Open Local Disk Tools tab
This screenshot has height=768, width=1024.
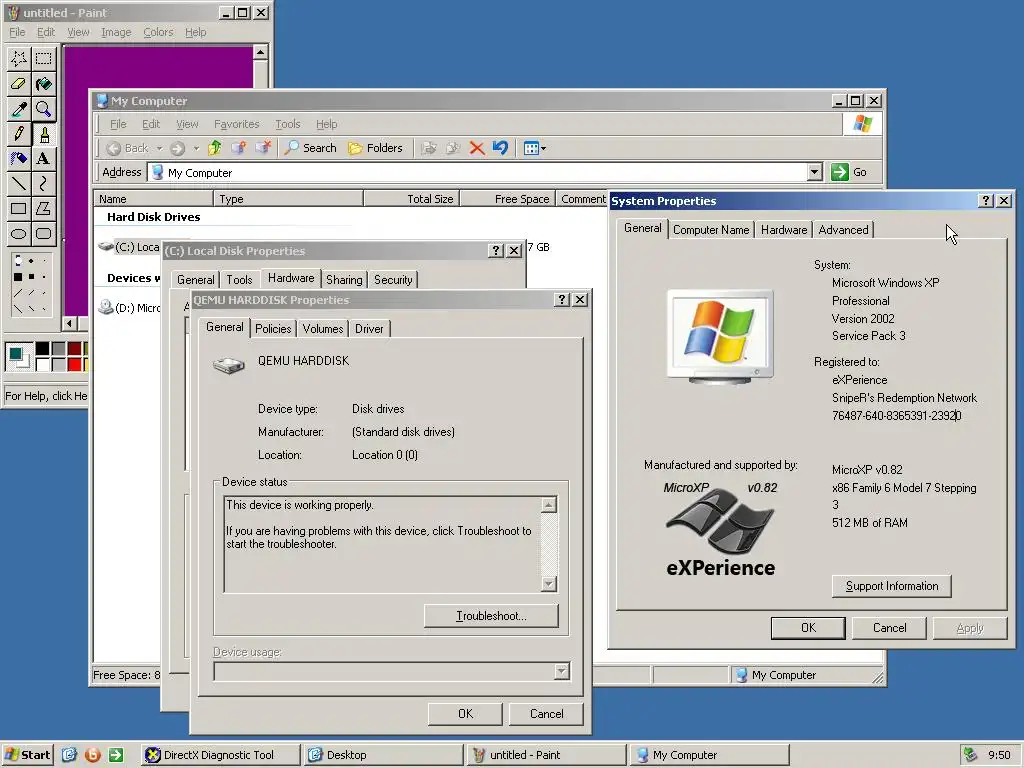click(239, 280)
